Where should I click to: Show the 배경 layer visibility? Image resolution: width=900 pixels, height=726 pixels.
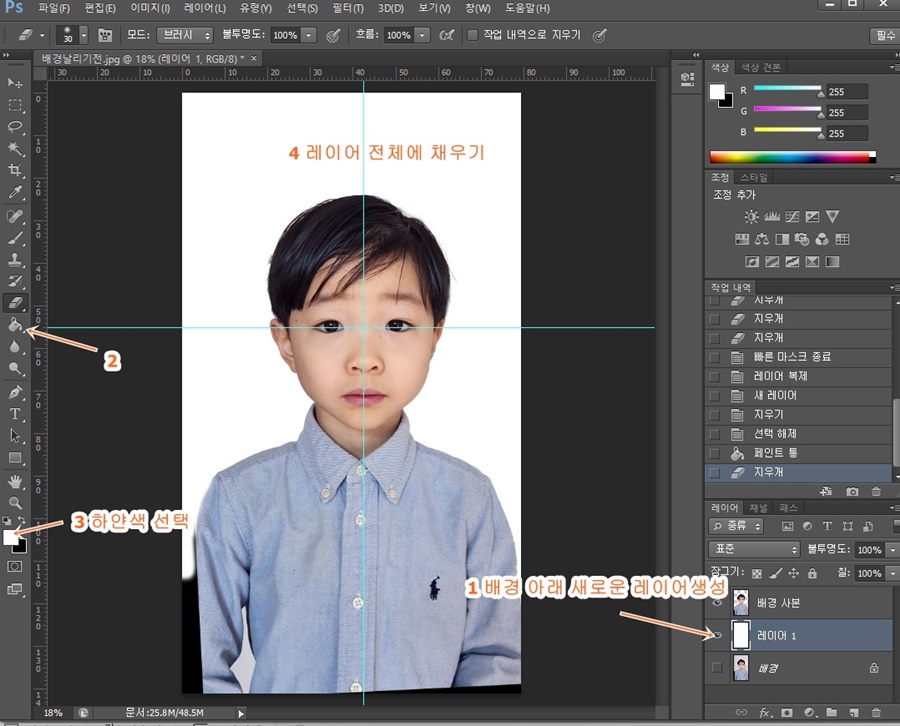pos(717,668)
